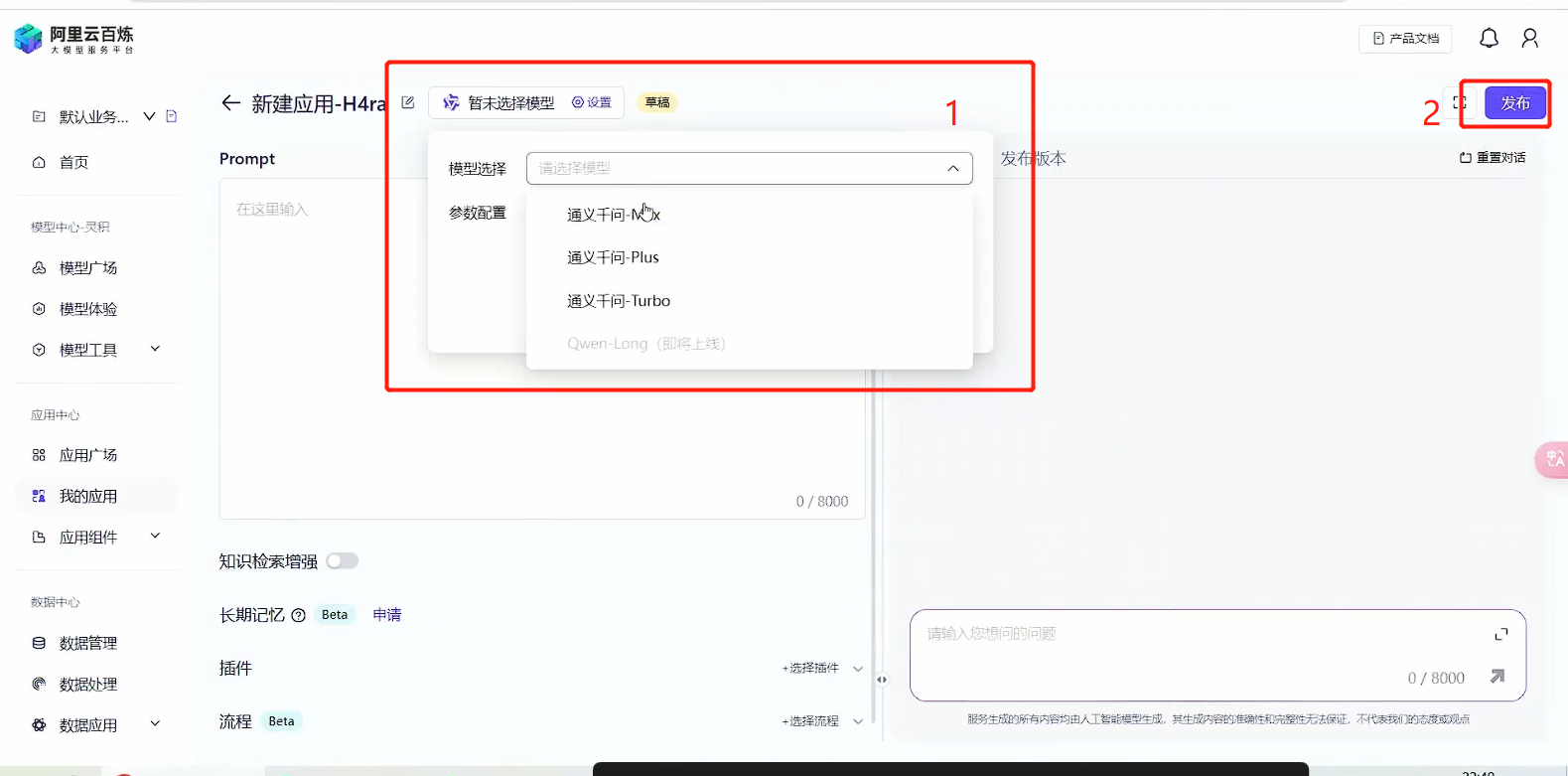Open the 默认业务 workspace dropdown
Viewport: 1568px width, 776px height.
point(149,116)
